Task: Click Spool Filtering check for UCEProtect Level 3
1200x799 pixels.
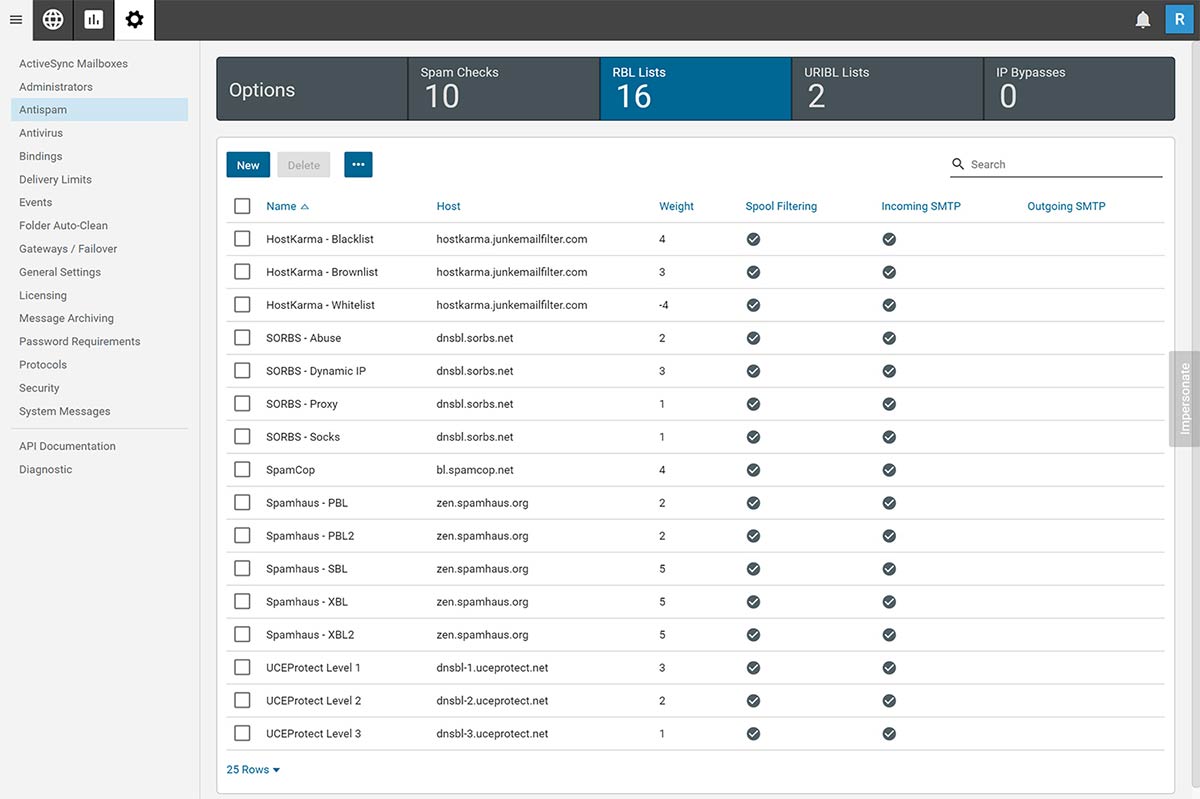Action: [753, 734]
